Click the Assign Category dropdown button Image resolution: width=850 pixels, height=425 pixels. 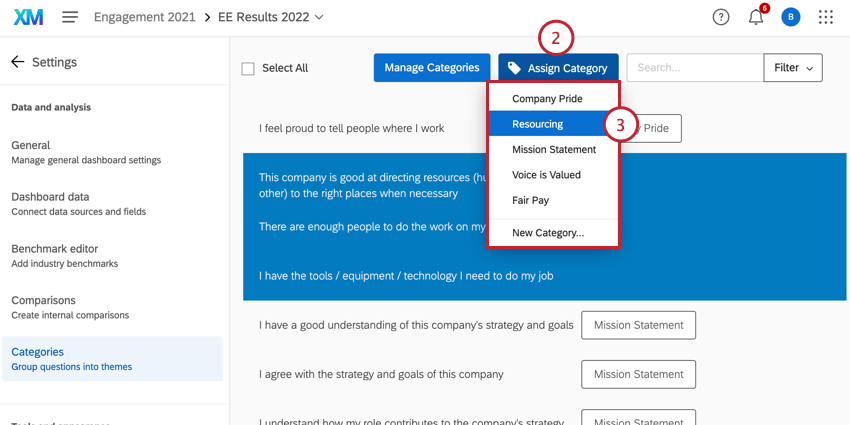(558, 68)
